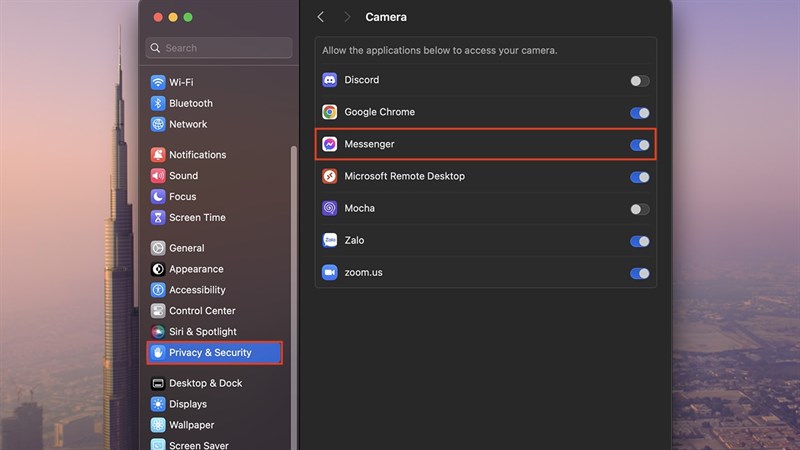Open Wi-Fi settings label
Screen dimensions: 800x450
[x=181, y=82]
